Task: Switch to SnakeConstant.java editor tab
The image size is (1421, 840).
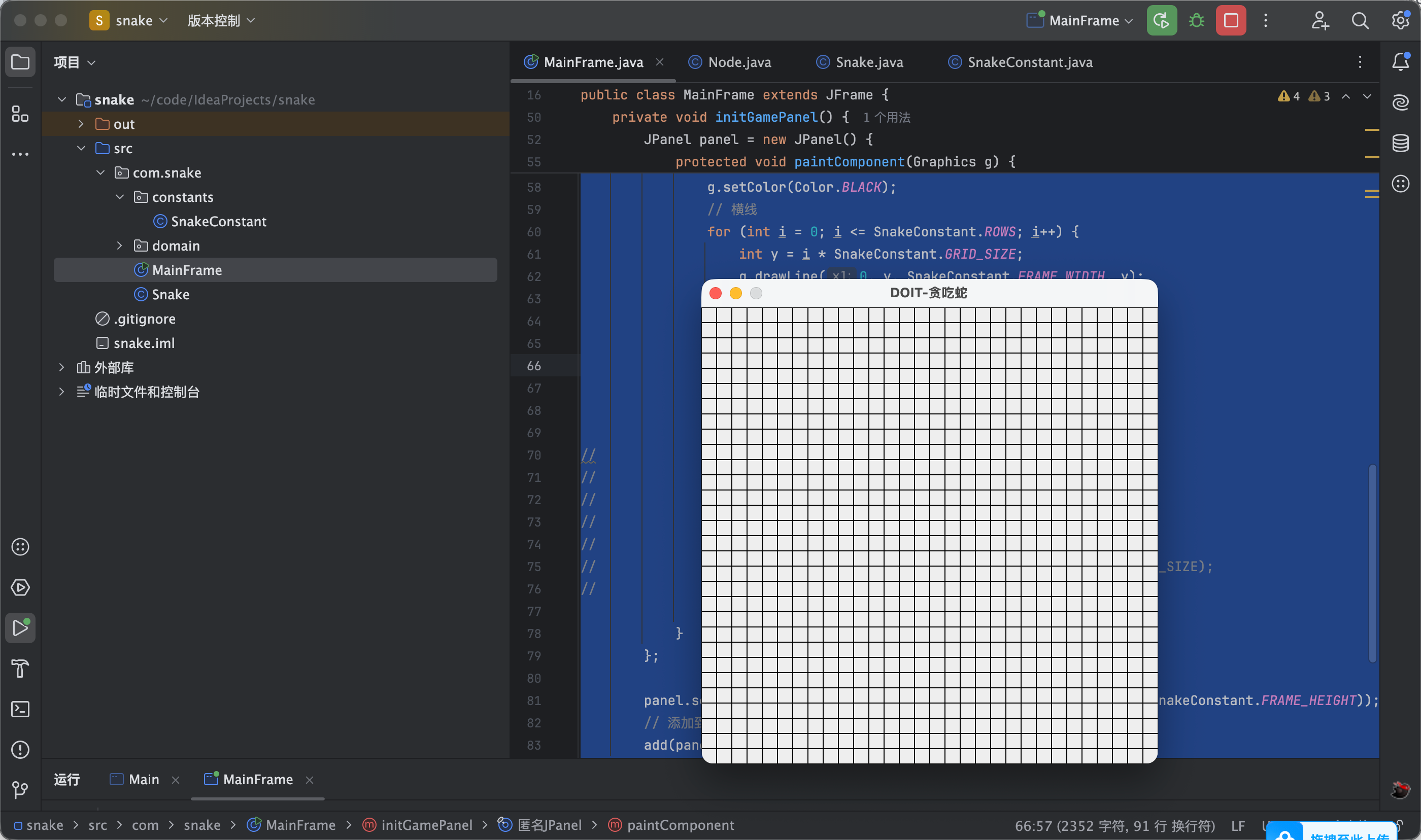Action: point(1020,62)
